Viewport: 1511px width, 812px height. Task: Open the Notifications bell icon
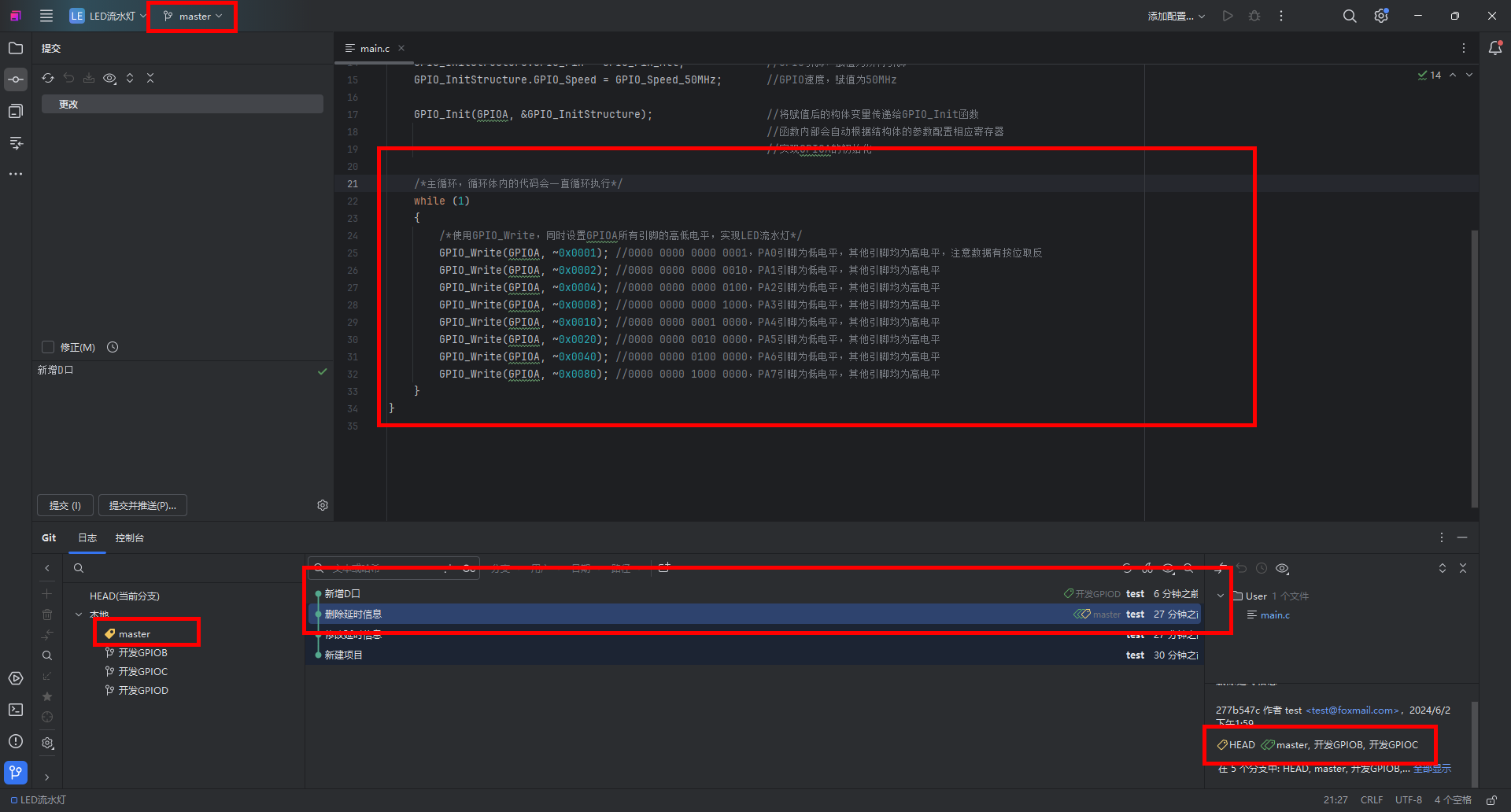coord(1495,48)
